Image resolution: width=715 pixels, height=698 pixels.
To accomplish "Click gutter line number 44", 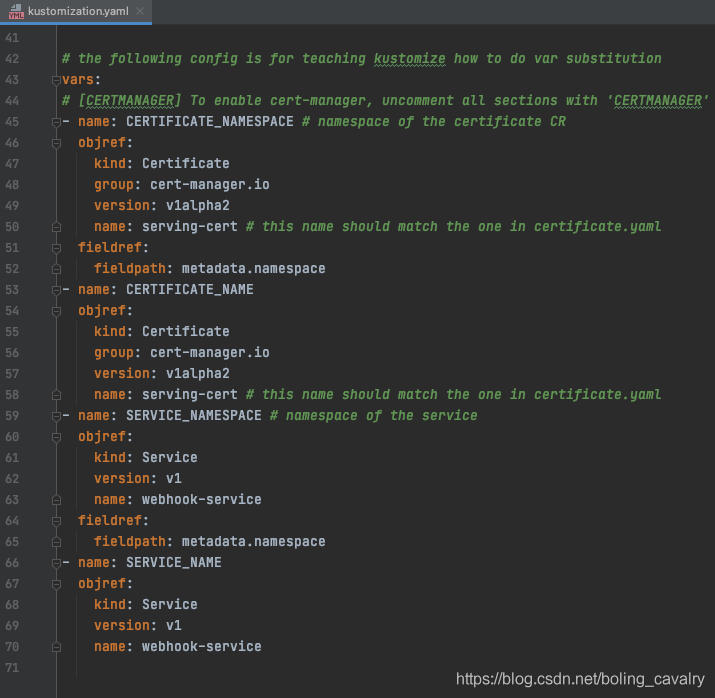I will pyautogui.click(x=12, y=101).
